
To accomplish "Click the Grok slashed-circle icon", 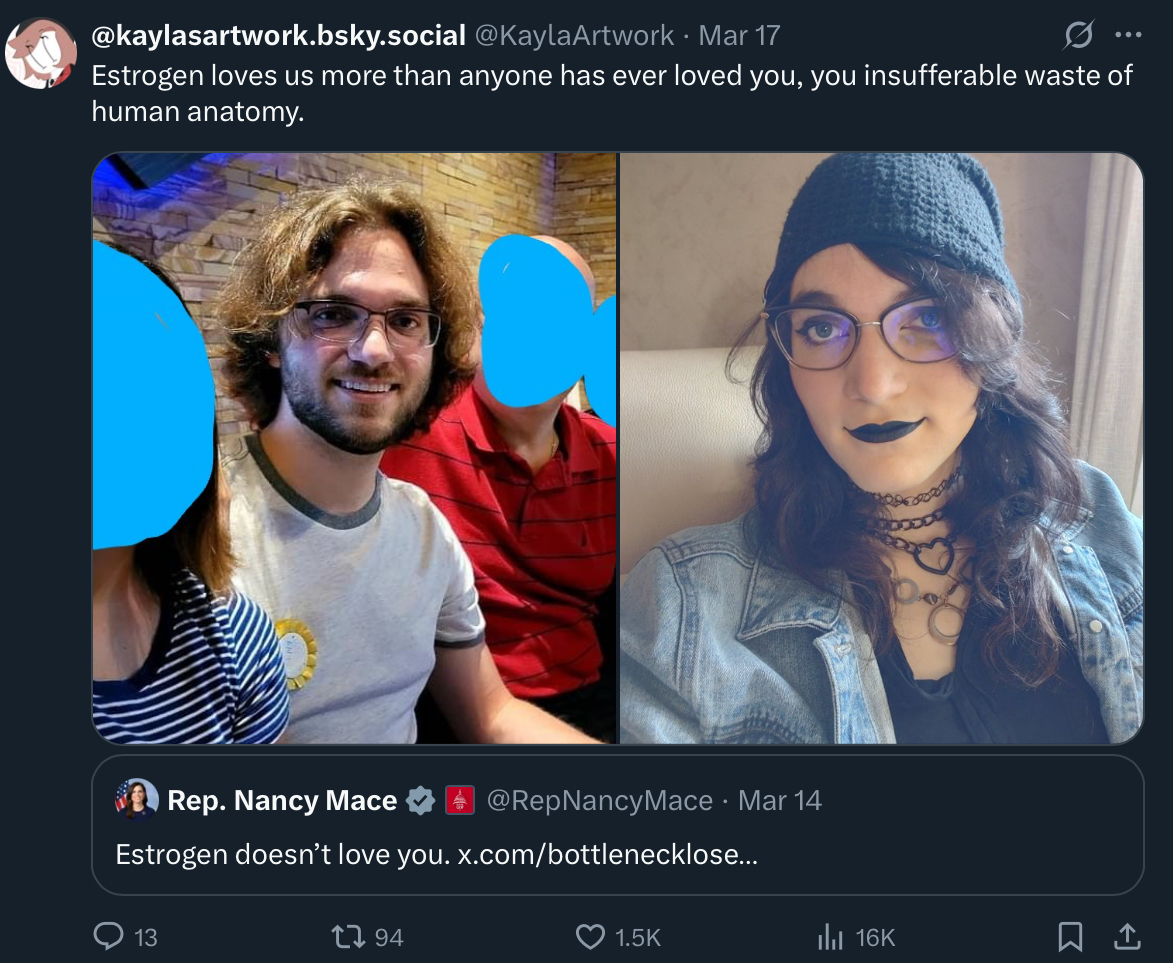I will tap(1078, 34).
